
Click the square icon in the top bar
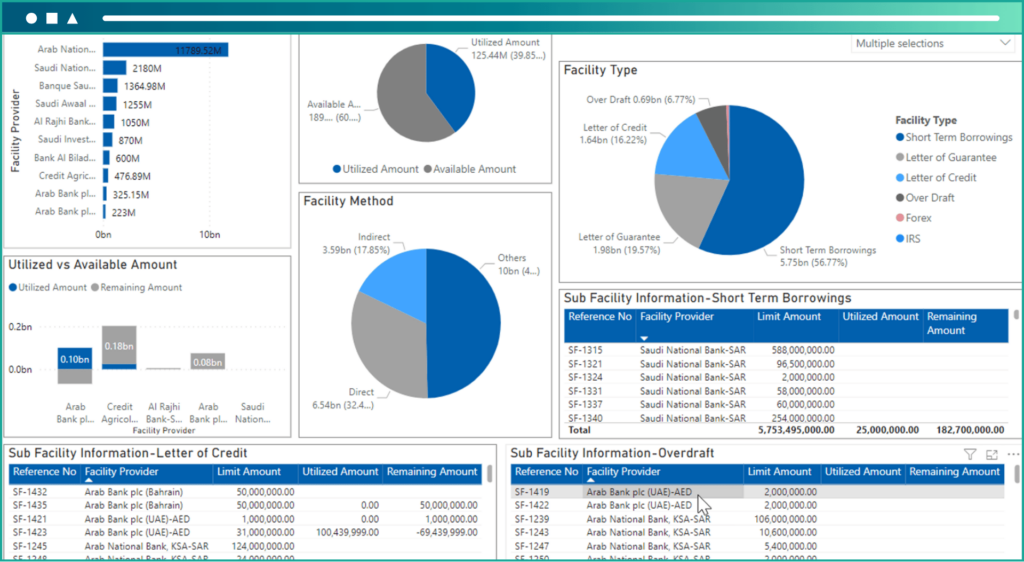[52, 18]
